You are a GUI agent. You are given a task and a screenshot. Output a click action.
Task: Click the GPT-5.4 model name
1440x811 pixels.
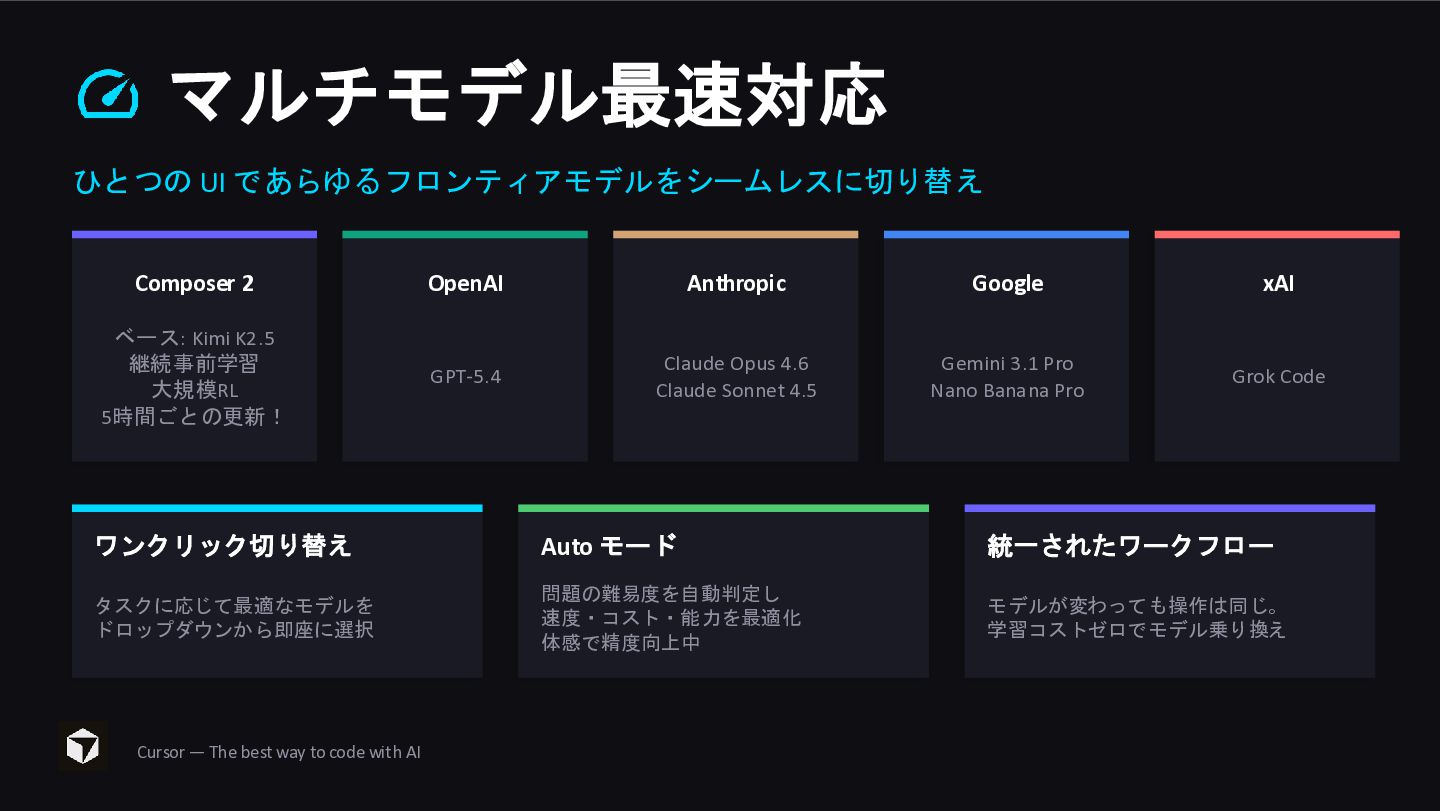pos(465,377)
